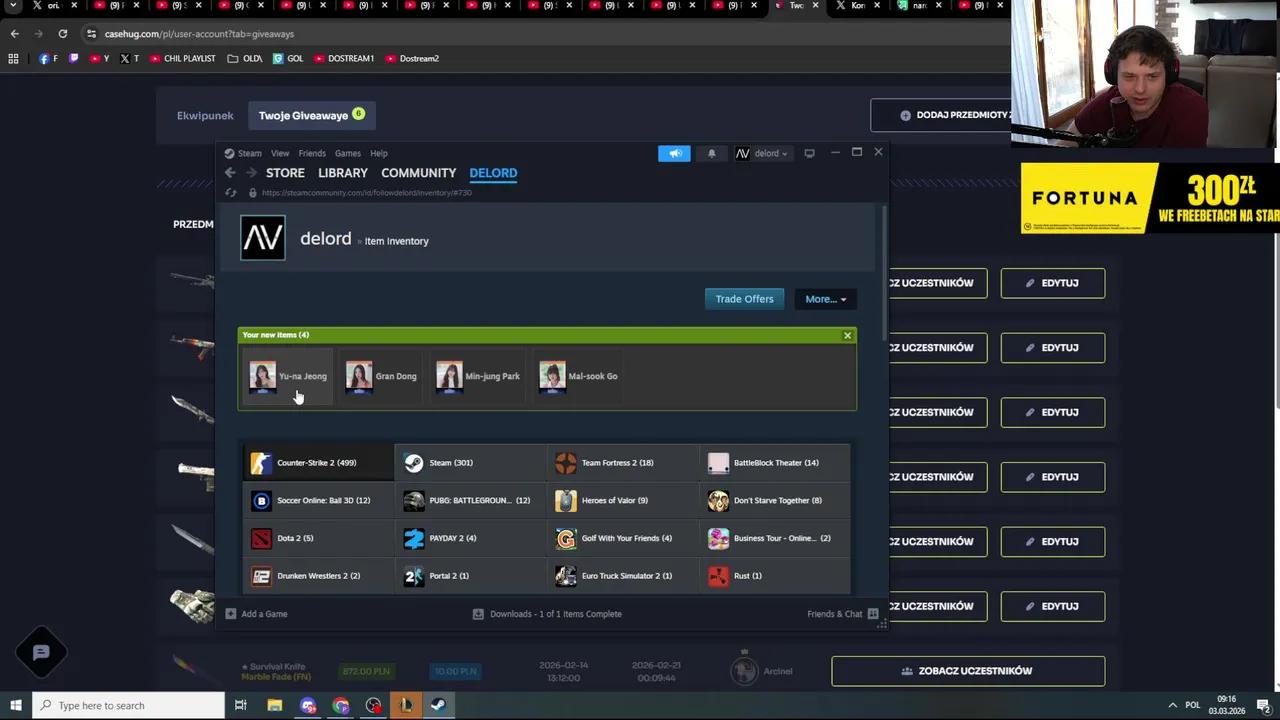Select Heroes of Valor inventory

pos(623,500)
